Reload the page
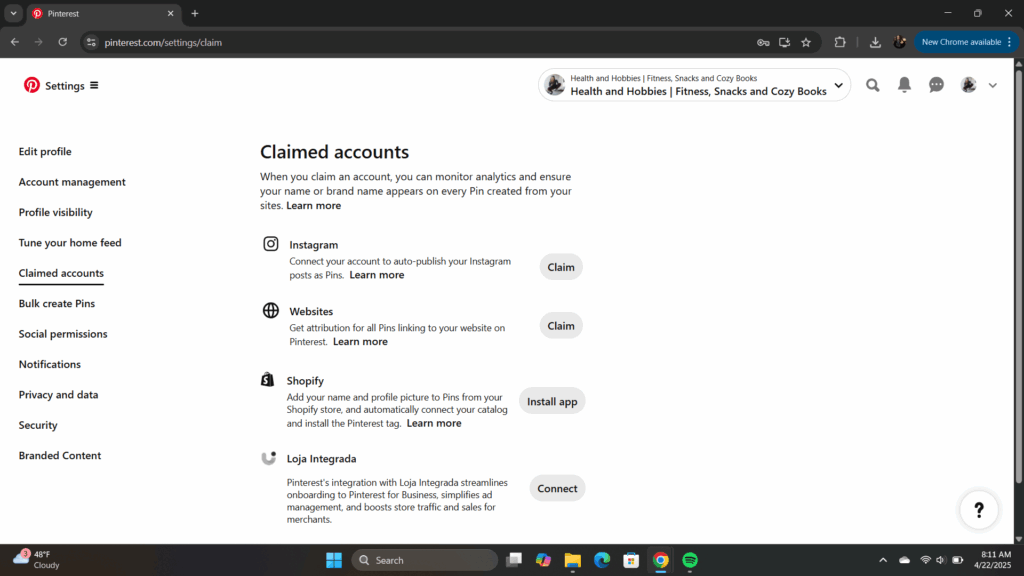1024x576 pixels. pyautogui.click(x=63, y=42)
